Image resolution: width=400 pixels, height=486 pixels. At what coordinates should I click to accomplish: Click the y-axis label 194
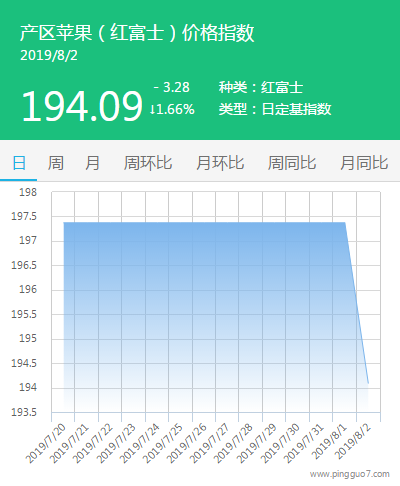[28, 387]
